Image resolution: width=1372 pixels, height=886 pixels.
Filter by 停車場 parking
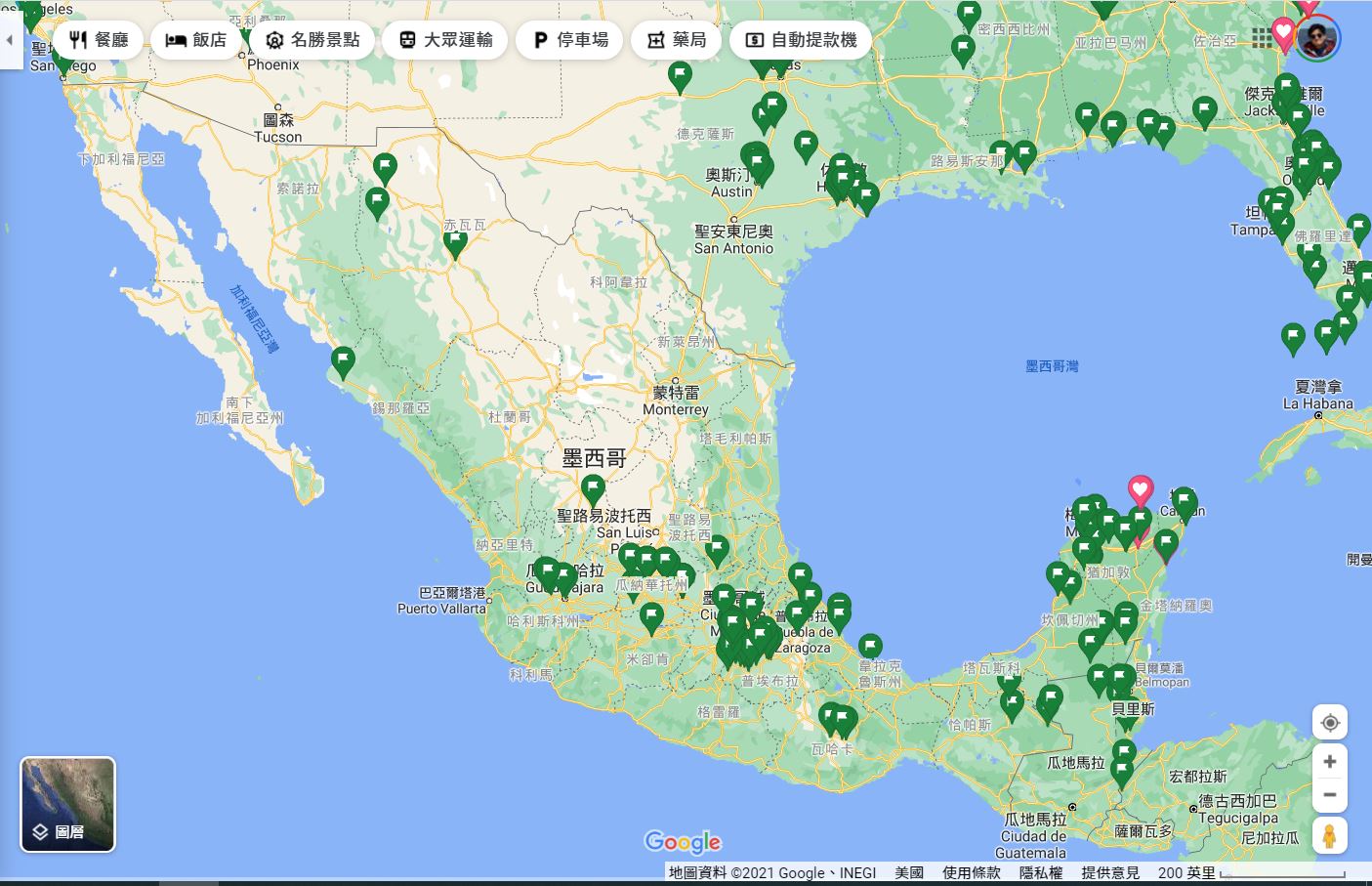point(569,40)
